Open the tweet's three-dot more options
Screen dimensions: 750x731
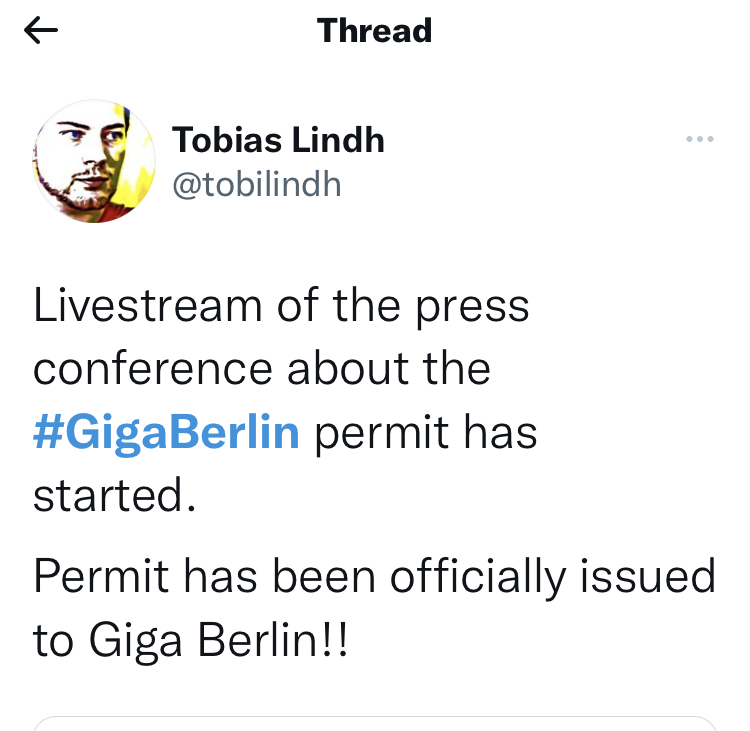tap(700, 140)
